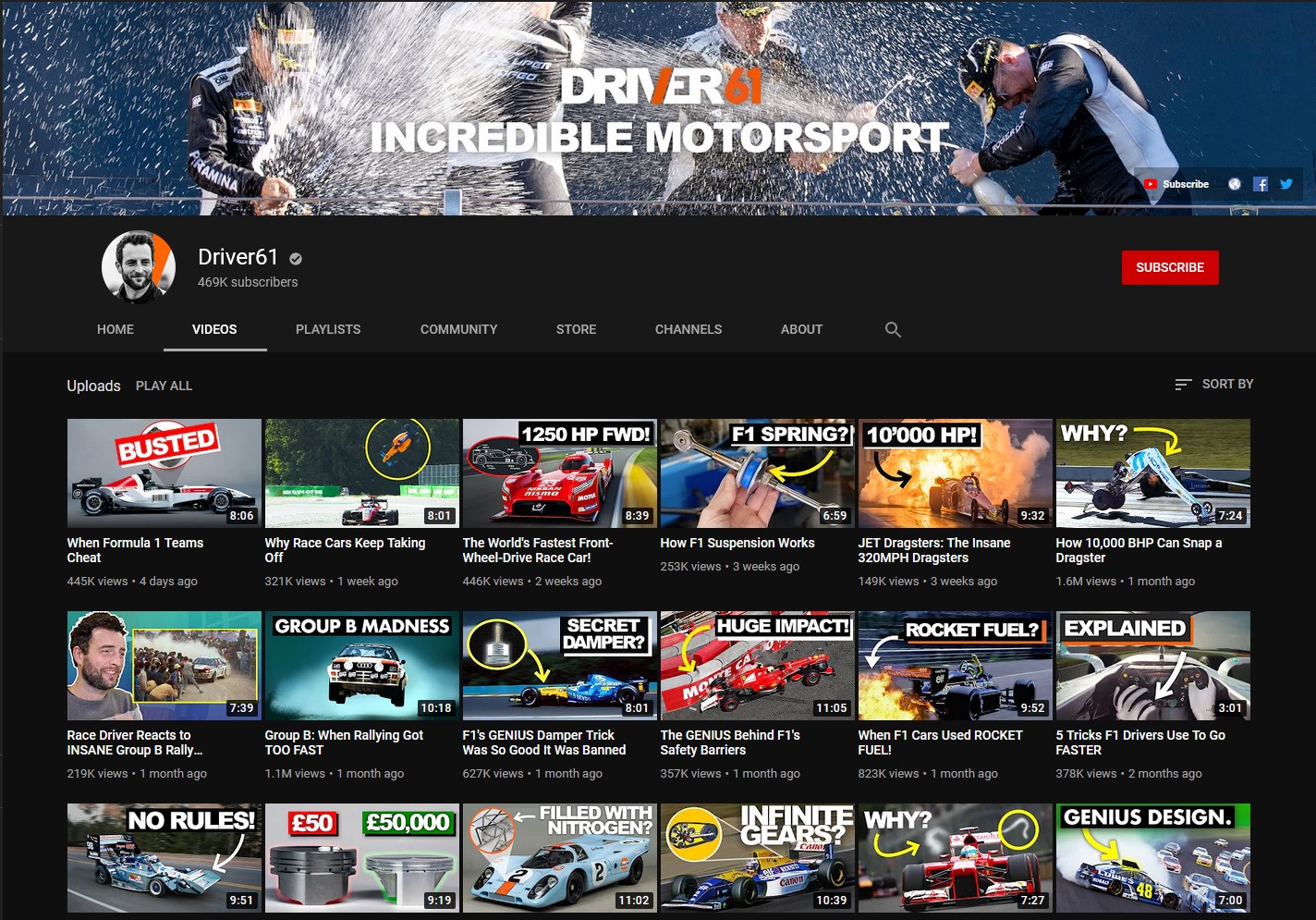Open the 7:27 'WHY?' Ferrari thumbnail
Image resolution: width=1316 pixels, height=920 pixels.
pyautogui.click(x=955, y=858)
